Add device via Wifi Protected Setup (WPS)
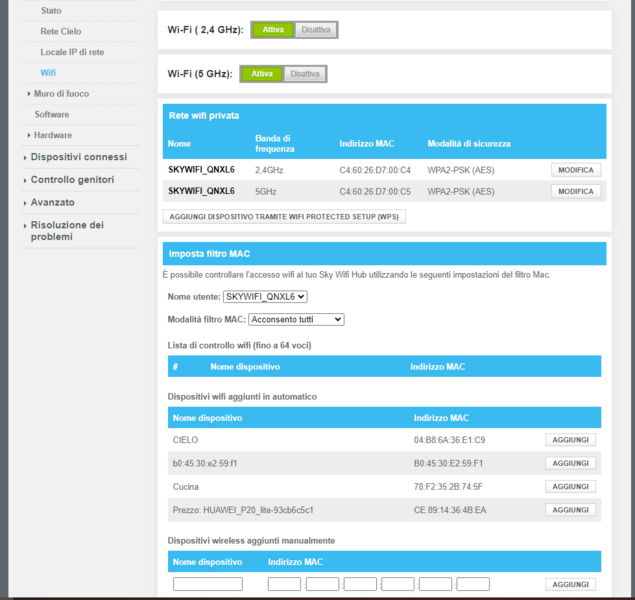The height and width of the screenshot is (600, 635). click(284, 217)
